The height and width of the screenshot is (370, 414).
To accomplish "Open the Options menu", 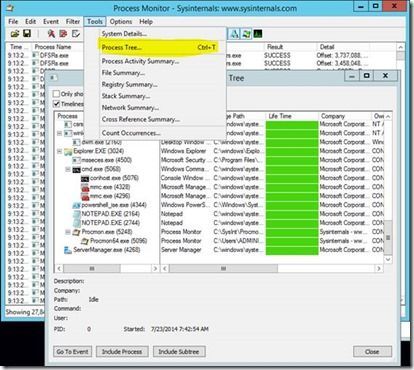I will click(121, 22).
